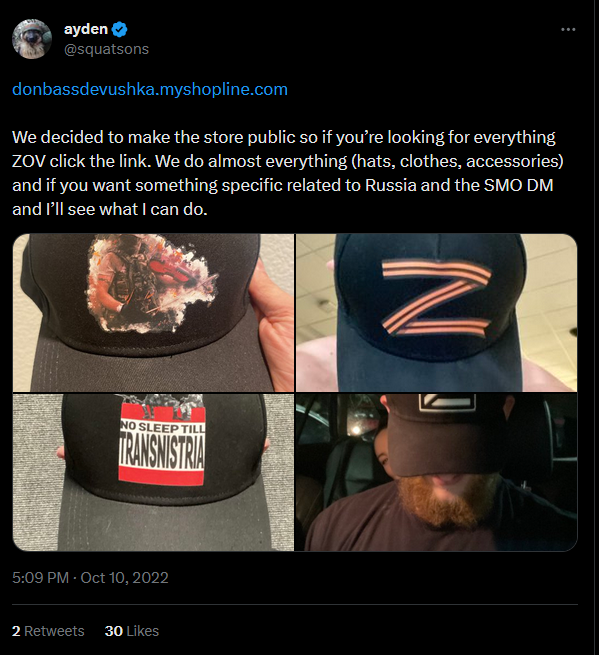
Task: Open the soldier with violin hat photo
Action: (x=153, y=313)
